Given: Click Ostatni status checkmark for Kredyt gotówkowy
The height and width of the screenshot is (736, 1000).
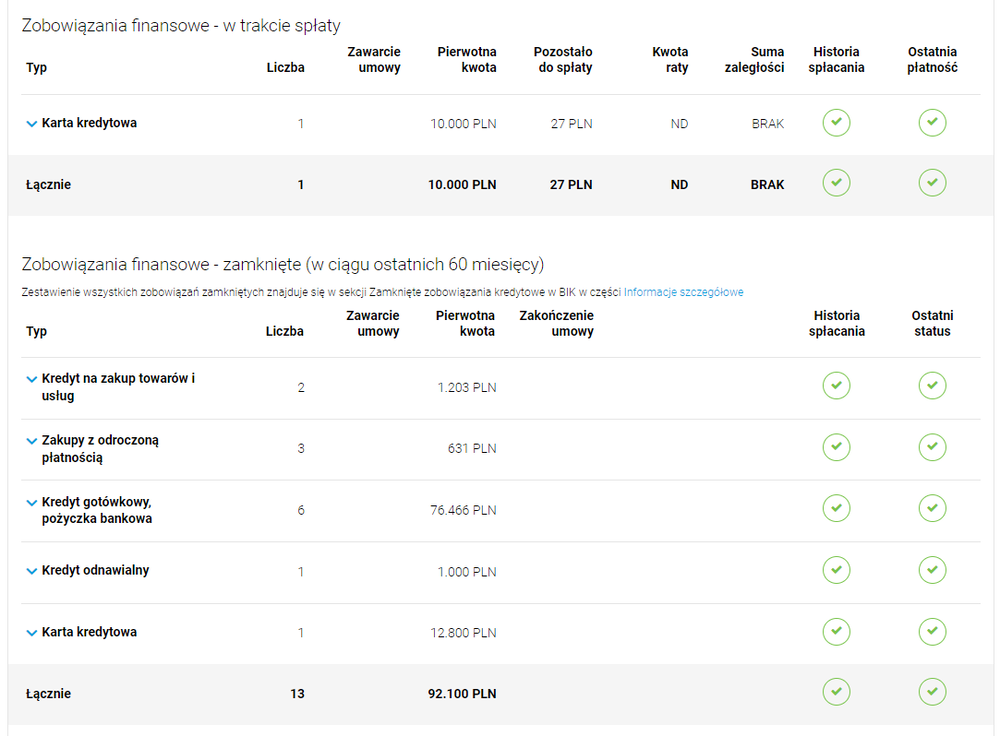Looking at the screenshot, I should point(932,508).
